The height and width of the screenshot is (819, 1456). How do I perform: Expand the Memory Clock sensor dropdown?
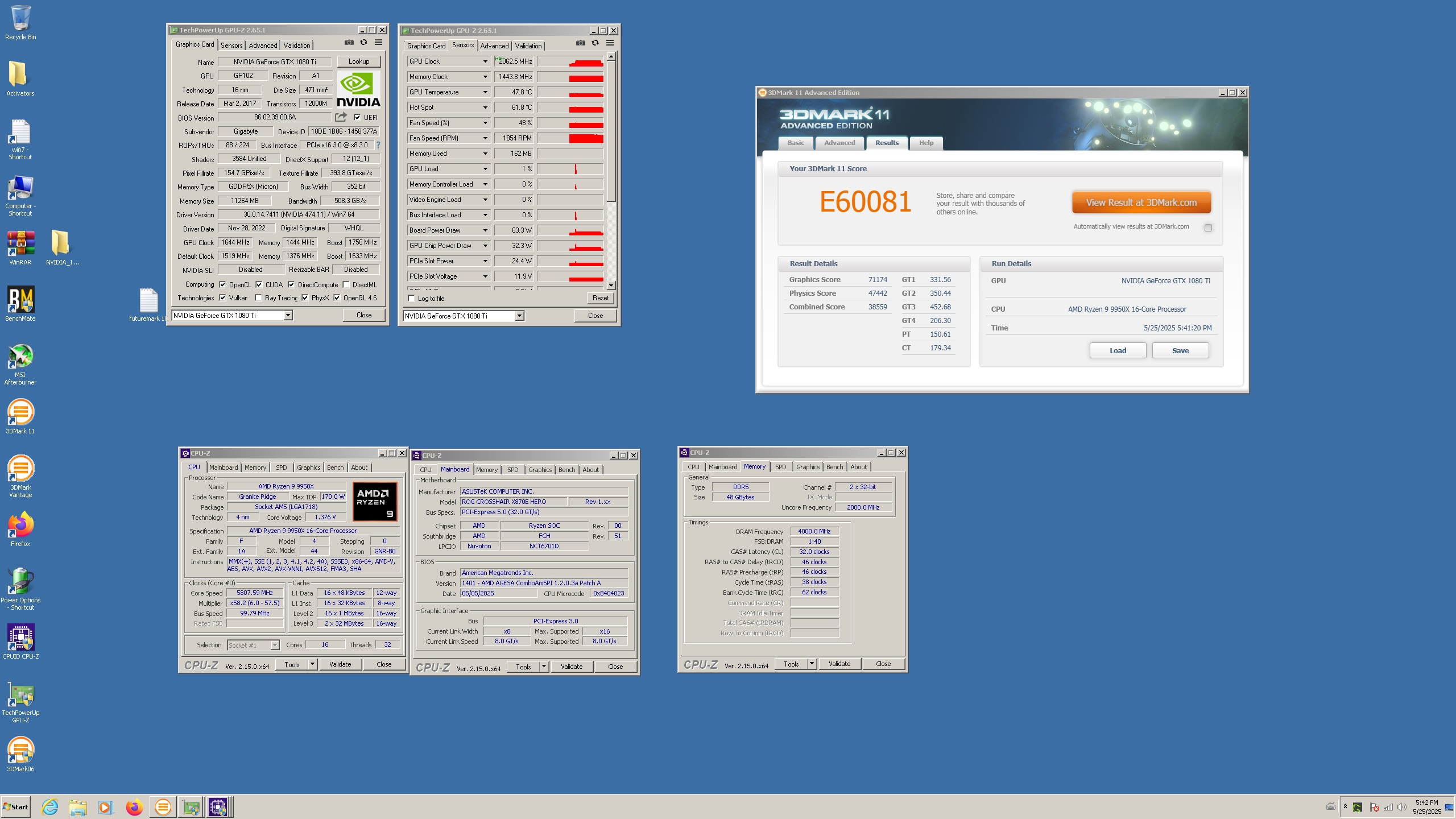[x=485, y=77]
